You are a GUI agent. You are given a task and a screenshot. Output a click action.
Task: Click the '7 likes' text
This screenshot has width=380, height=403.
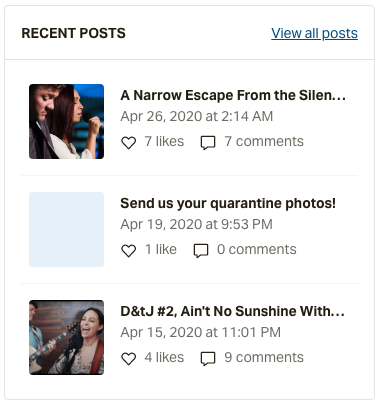tap(164, 142)
